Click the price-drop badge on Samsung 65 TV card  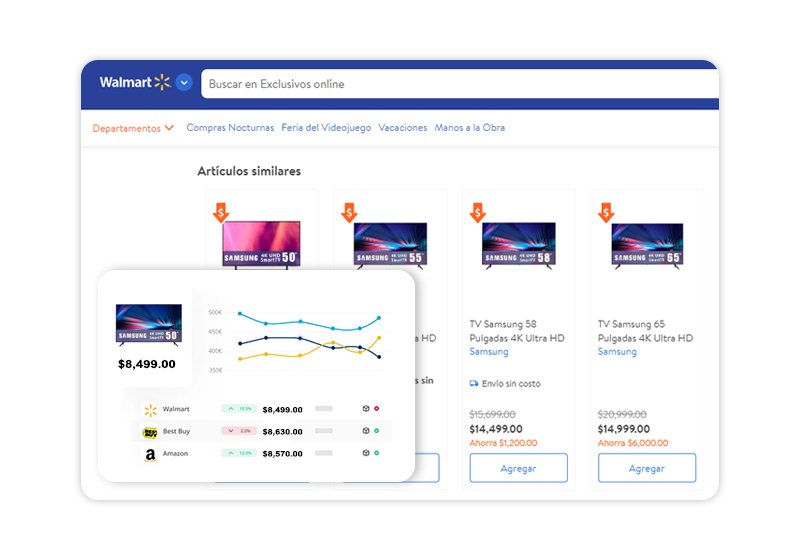[x=606, y=212]
